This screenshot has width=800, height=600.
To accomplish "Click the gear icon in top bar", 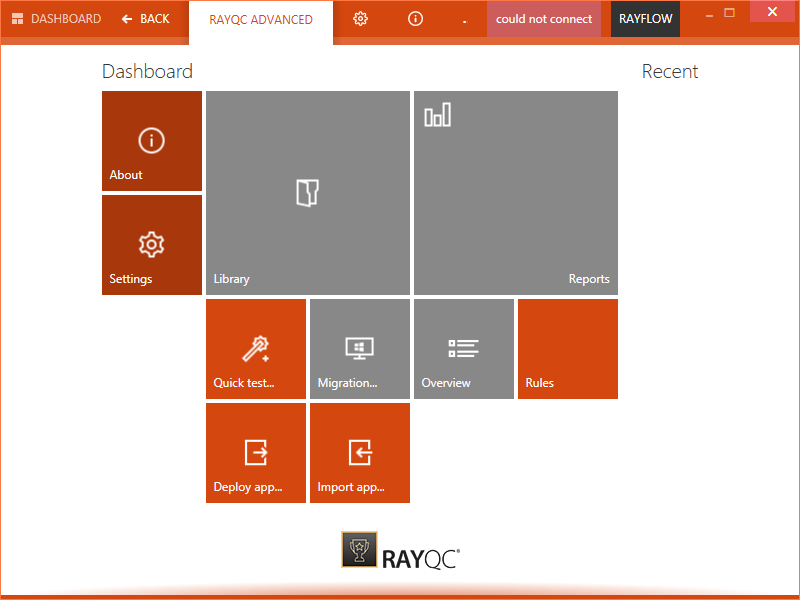I will (x=361, y=19).
